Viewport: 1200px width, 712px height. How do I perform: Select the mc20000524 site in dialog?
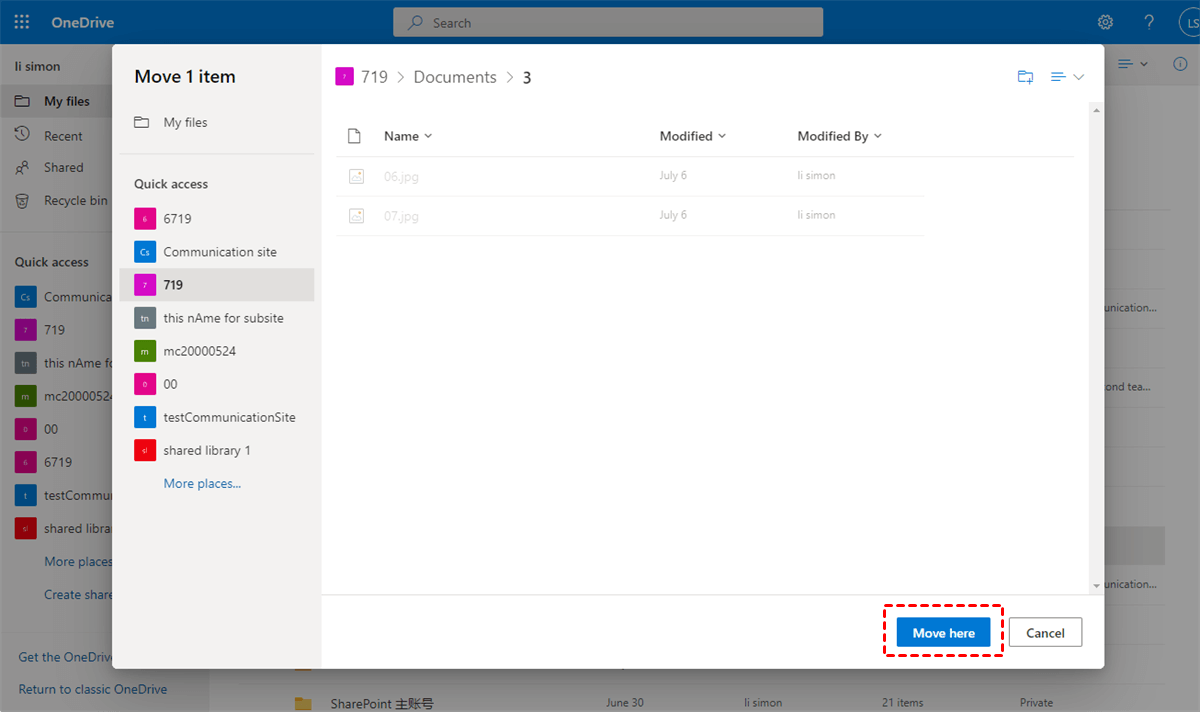click(199, 351)
